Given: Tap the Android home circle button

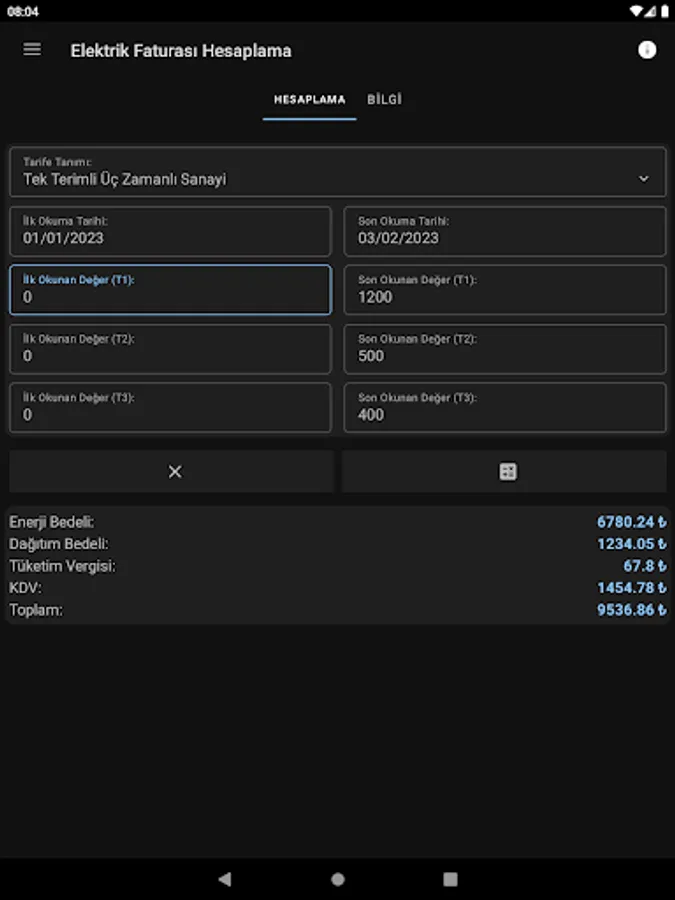Looking at the screenshot, I should [x=338, y=879].
